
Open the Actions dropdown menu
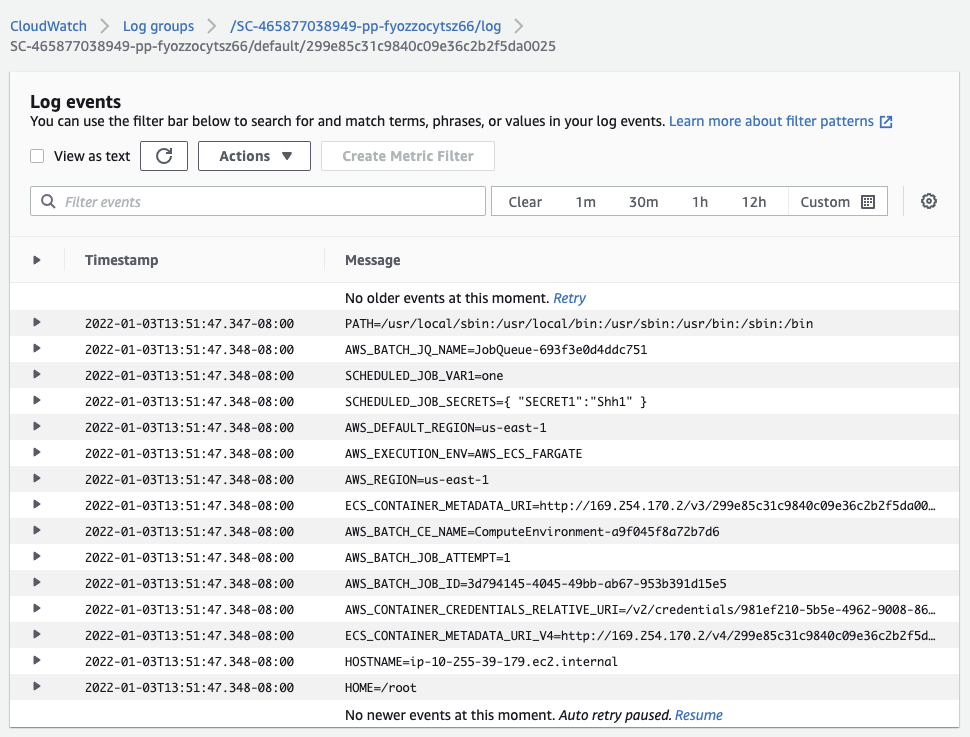(x=254, y=156)
